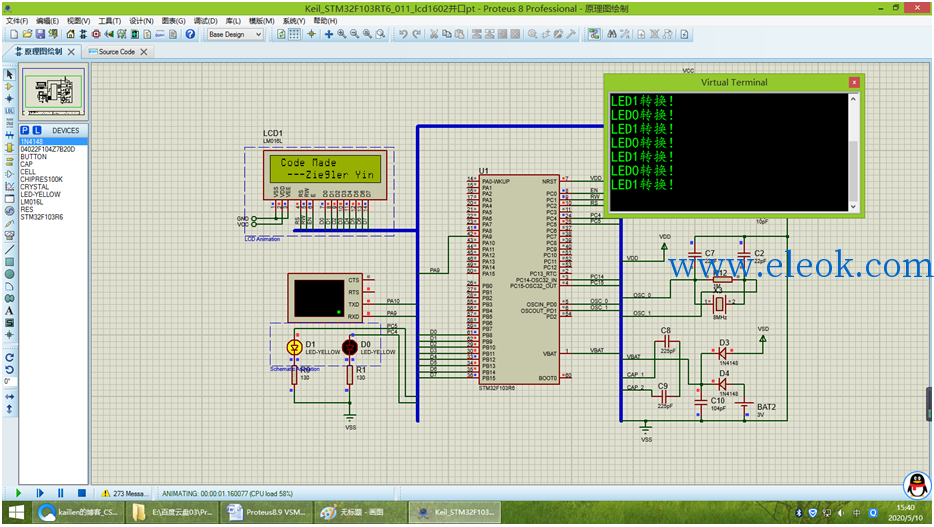
Task: Click the Zoom Out magnifier icon
Action: click(354, 34)
